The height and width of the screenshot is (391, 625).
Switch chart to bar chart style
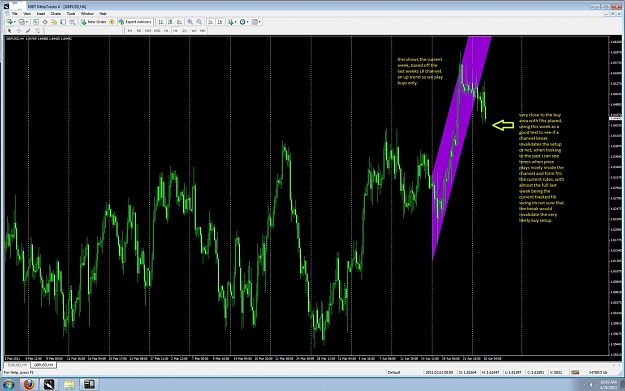[161, 22]
